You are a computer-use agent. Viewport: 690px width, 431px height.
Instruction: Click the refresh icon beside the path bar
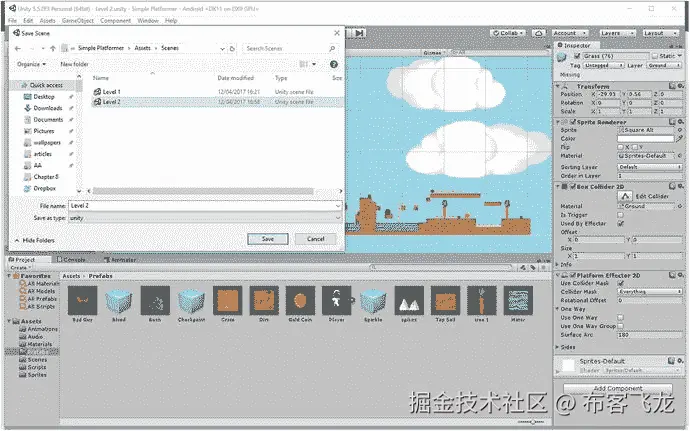(232, 48)
